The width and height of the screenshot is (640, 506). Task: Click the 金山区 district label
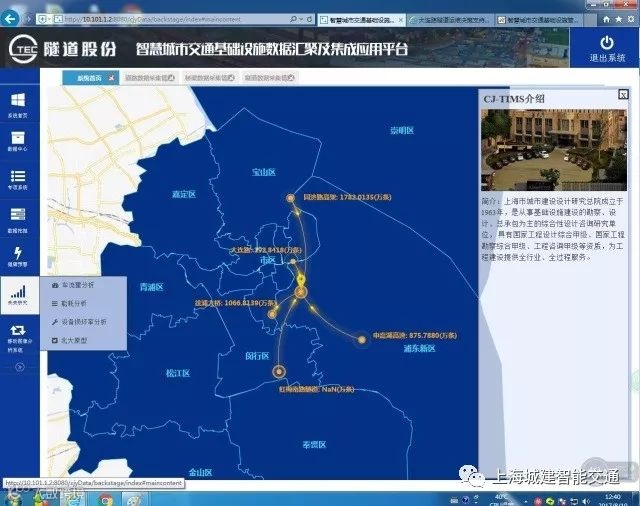200,473
